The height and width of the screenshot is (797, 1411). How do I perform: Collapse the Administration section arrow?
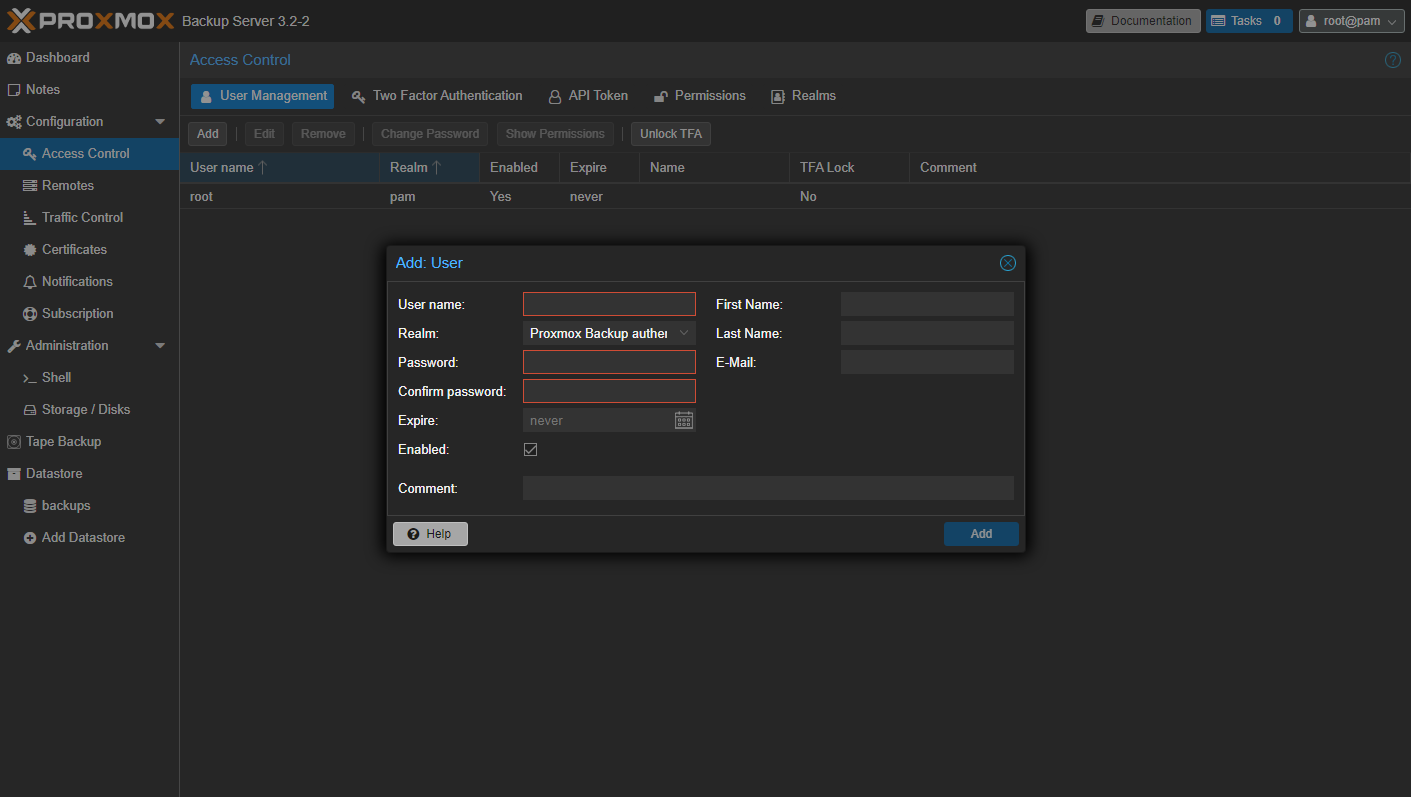pyautogui.click(x=160, y=346)
